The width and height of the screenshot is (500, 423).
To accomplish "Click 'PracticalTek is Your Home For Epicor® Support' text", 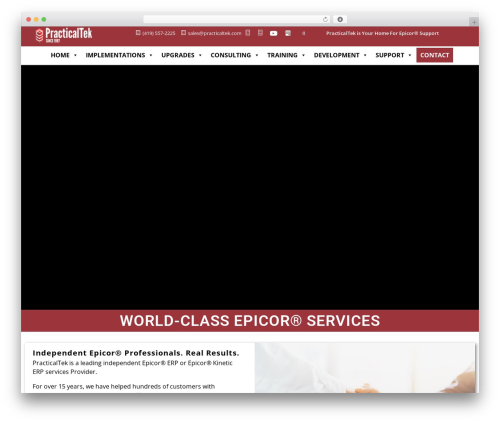I will pos(382,33).
